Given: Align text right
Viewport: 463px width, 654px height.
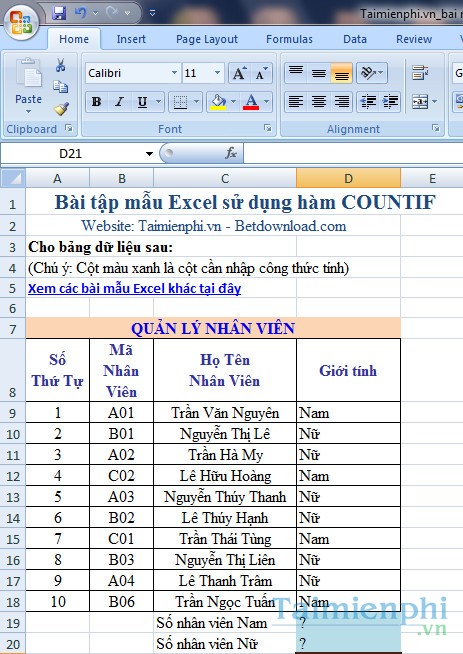Looking at the screenshot, I should coord(342,101).
